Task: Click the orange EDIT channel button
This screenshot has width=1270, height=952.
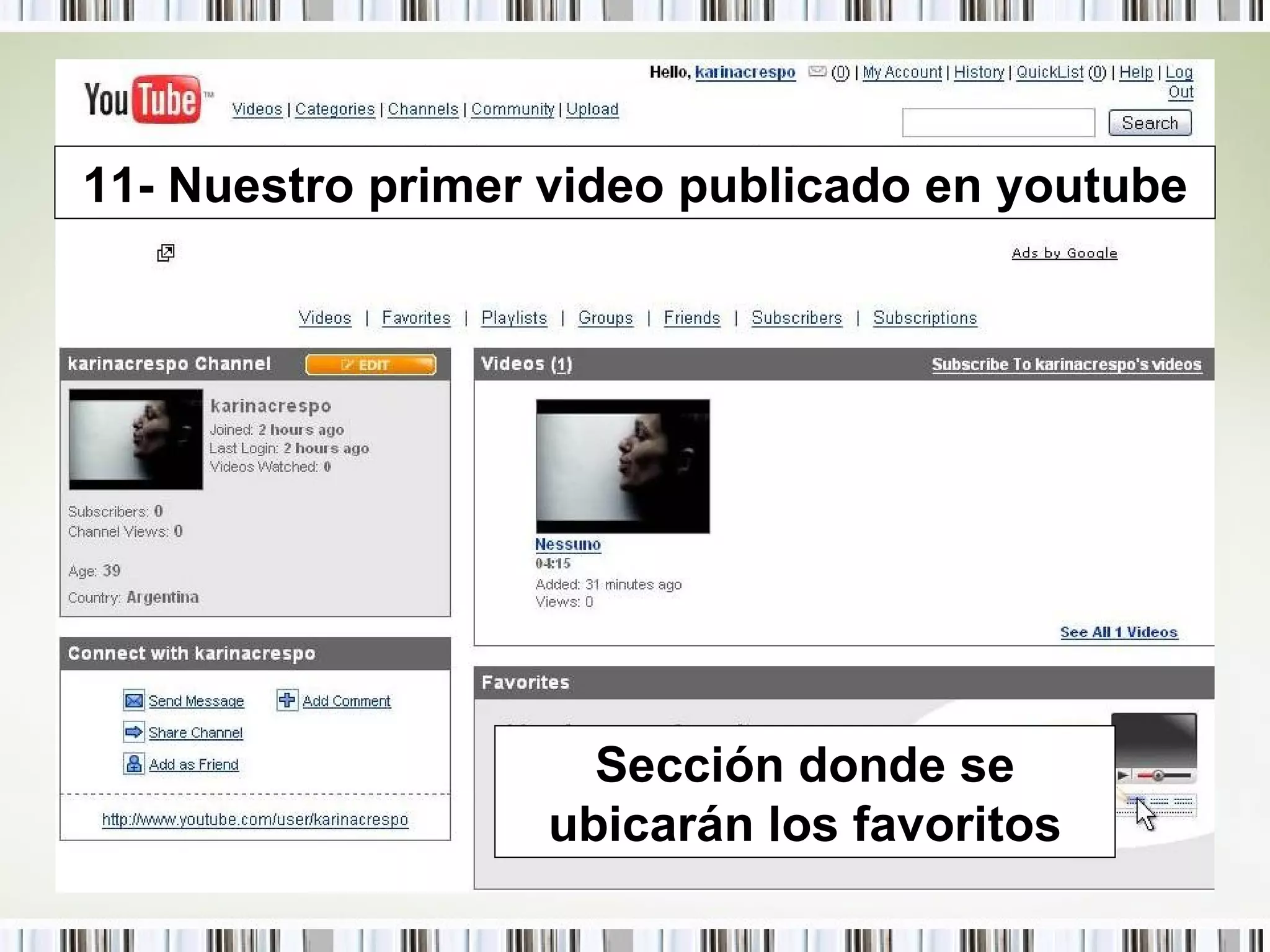Action: point(370,365)
